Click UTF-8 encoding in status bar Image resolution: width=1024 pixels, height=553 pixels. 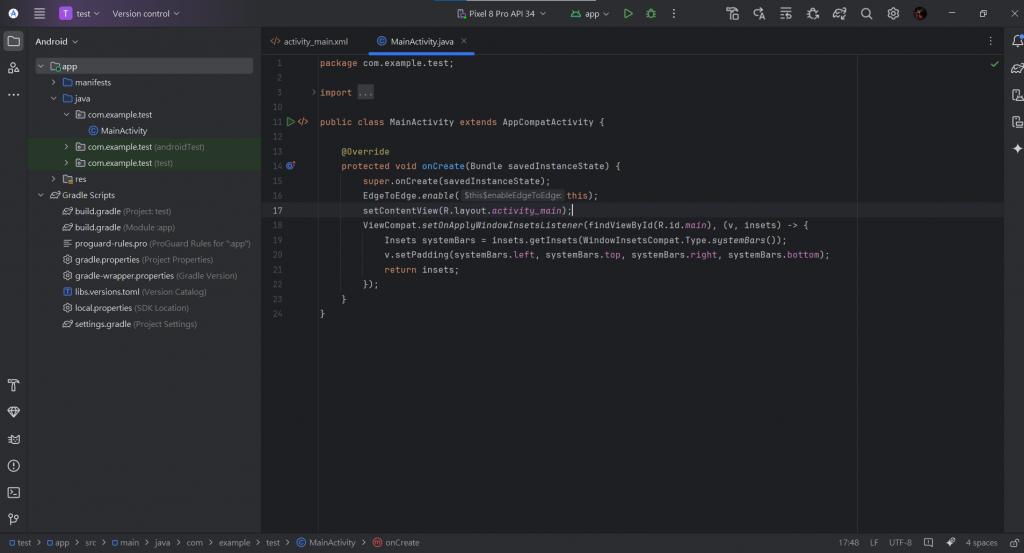click(x=901, y=543)
